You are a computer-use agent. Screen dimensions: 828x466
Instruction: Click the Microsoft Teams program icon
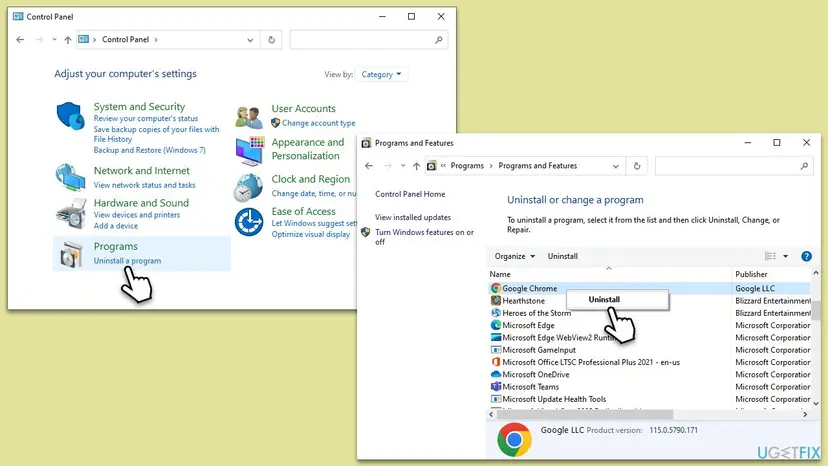click(x=495, y=387)
